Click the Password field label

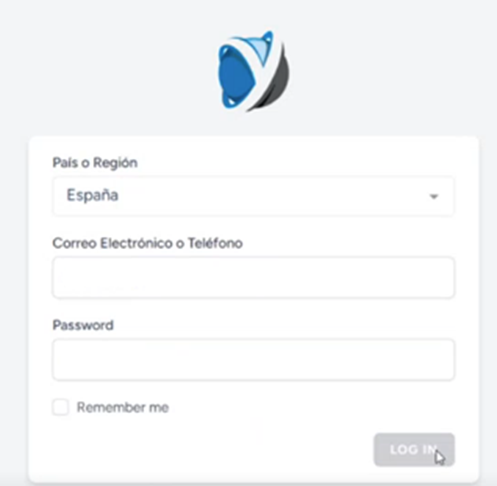pyautogui.click(x=83, y=325)
